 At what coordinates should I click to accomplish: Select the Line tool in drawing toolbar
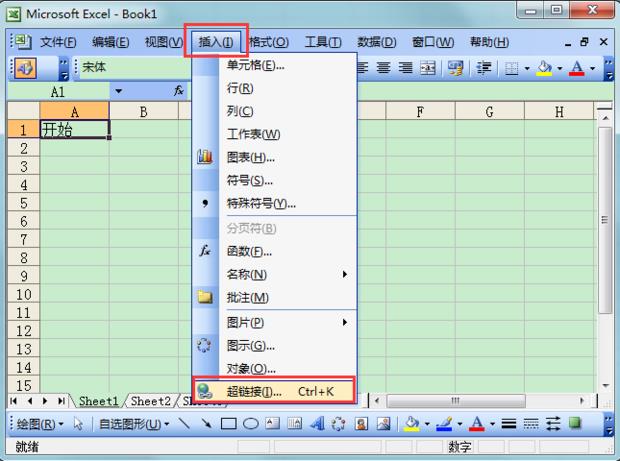pos(184,424)
